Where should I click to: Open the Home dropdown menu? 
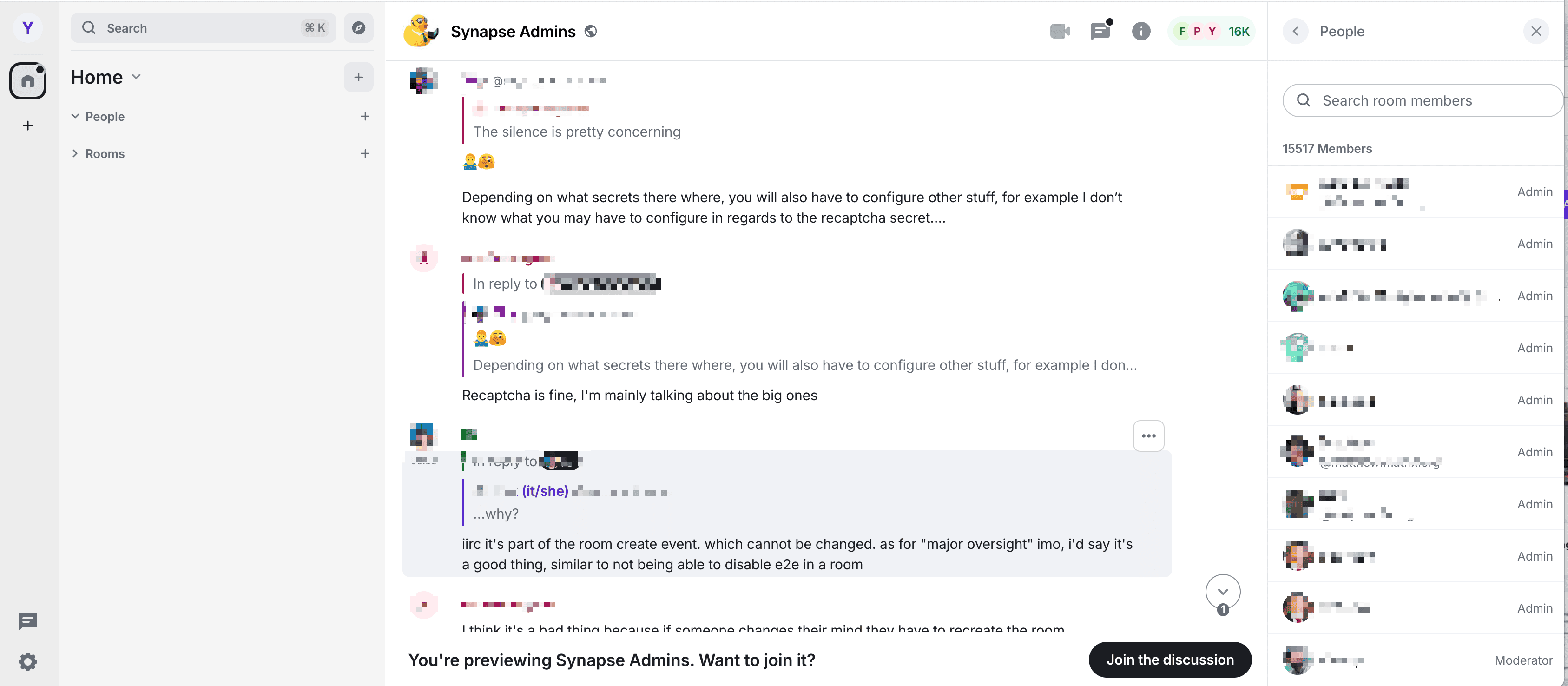pos(136,77)
